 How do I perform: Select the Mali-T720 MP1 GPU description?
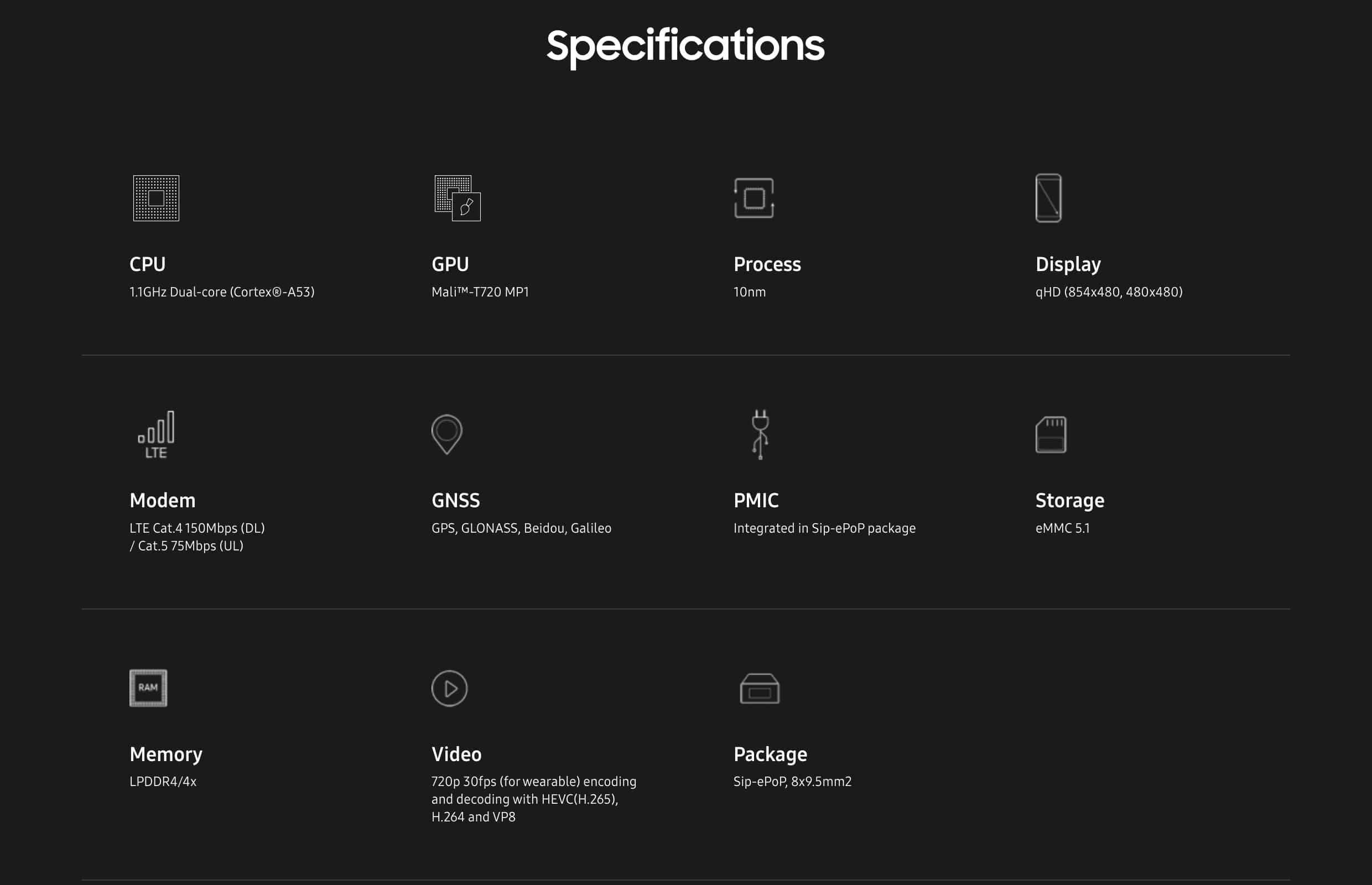point(480,292)
